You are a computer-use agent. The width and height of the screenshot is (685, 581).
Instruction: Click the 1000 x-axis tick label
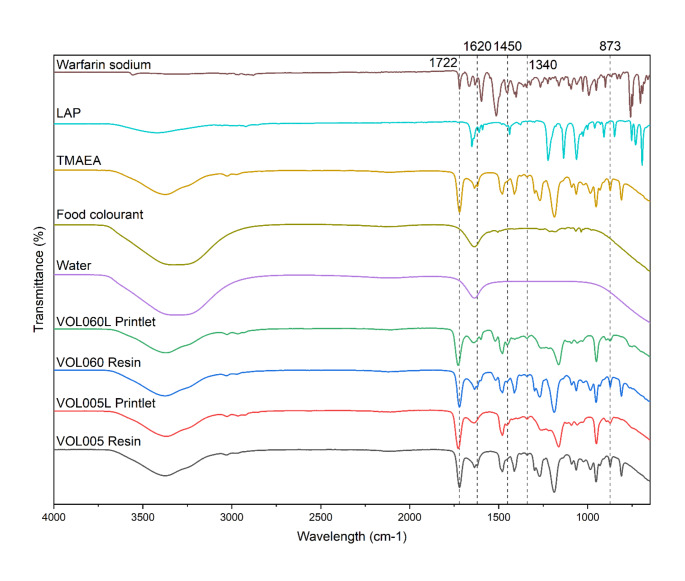[x=588, y=518]
